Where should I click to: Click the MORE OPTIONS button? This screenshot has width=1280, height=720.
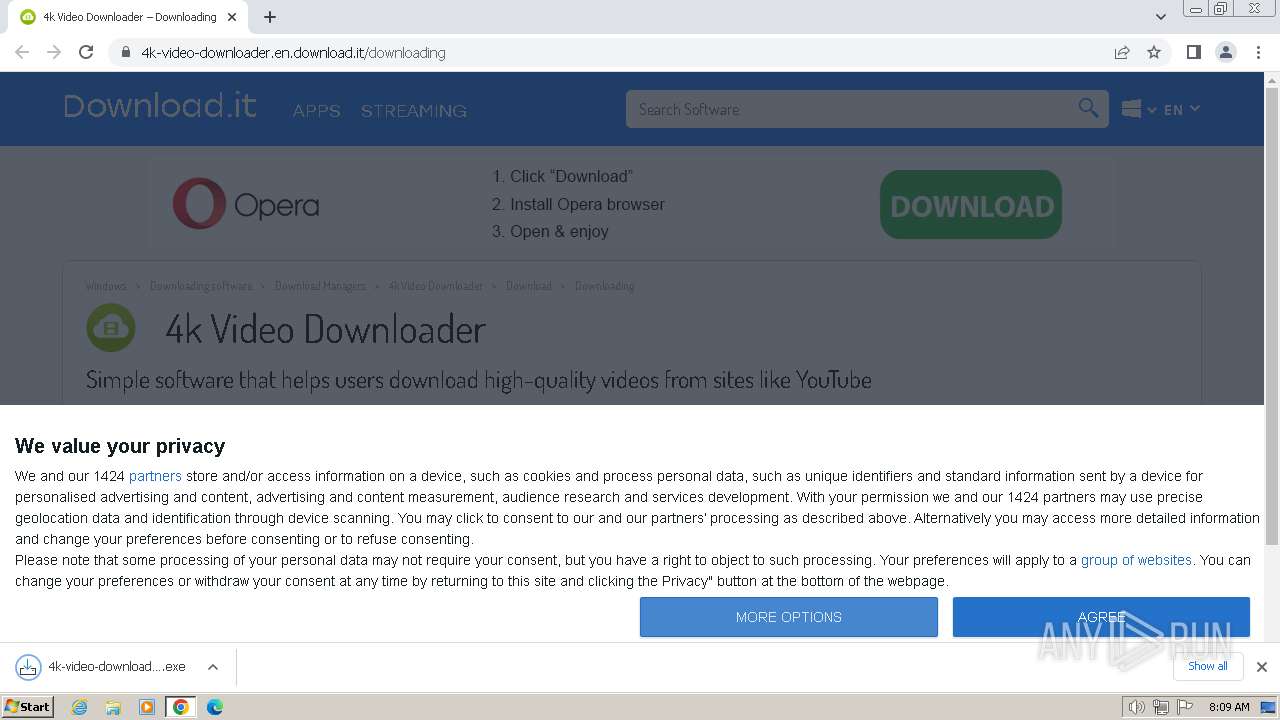(789, 617)
